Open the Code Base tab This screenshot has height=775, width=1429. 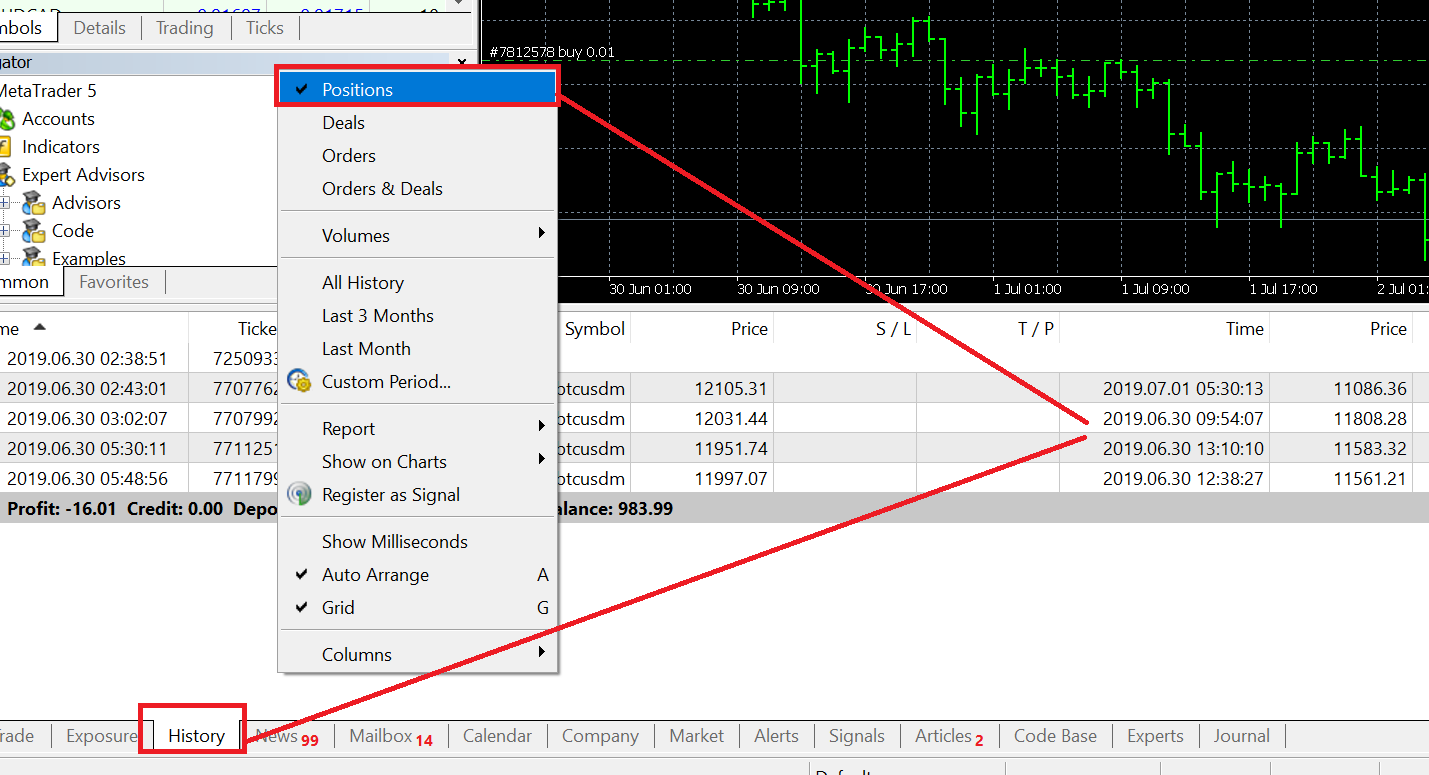point(1055,736)
